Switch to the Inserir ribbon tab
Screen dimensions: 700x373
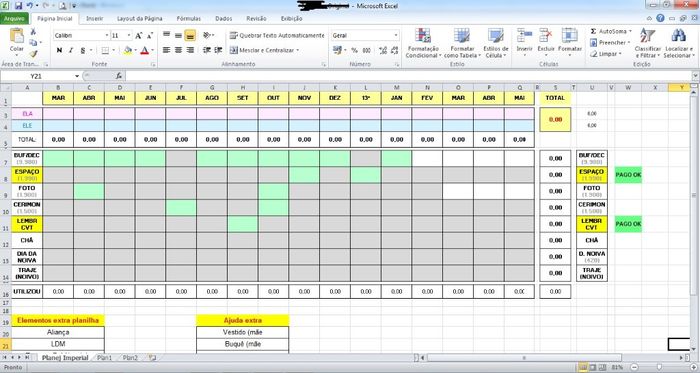(95, 19)
